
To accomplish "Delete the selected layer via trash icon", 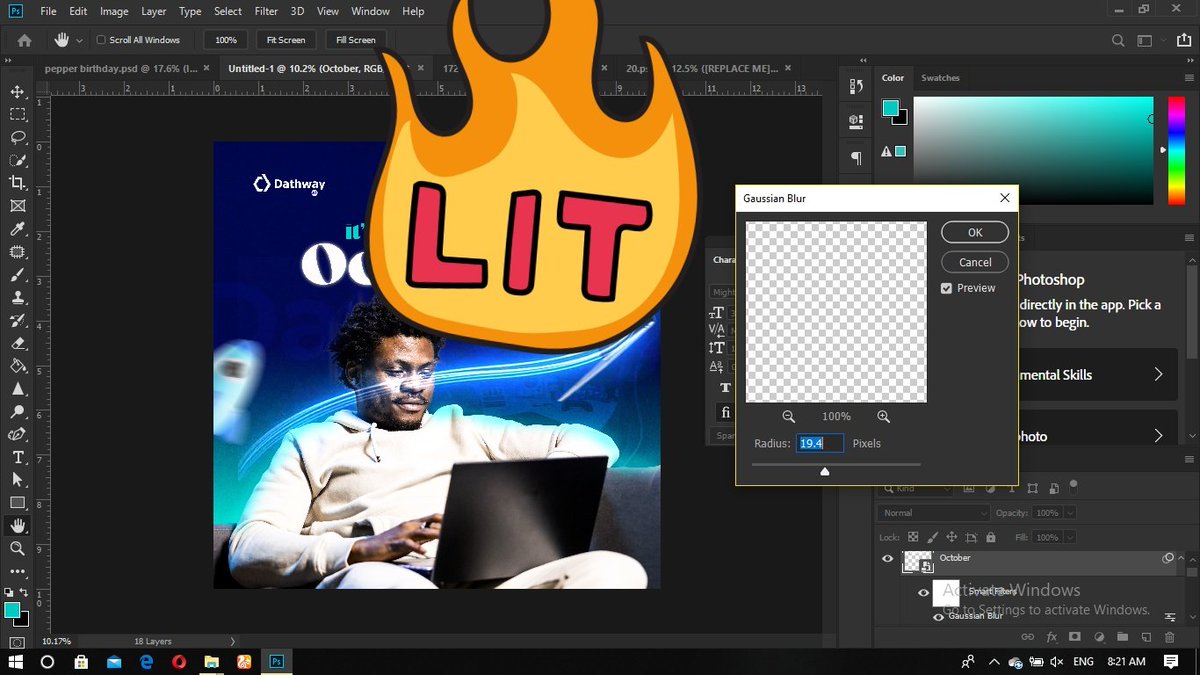I will click(1169, 637).
